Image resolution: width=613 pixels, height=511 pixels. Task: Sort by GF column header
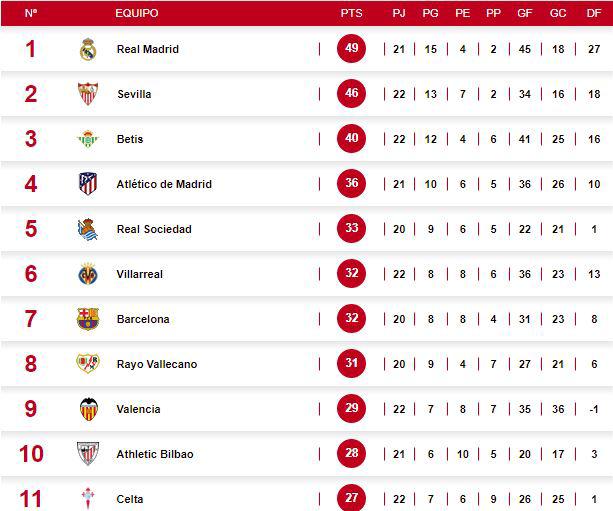pos(526,14)
